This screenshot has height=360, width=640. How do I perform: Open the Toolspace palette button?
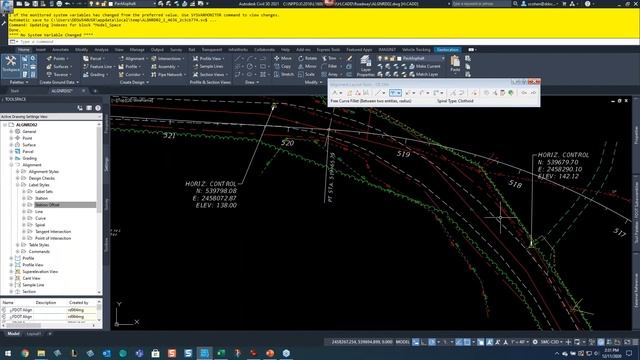pos(11,65)
